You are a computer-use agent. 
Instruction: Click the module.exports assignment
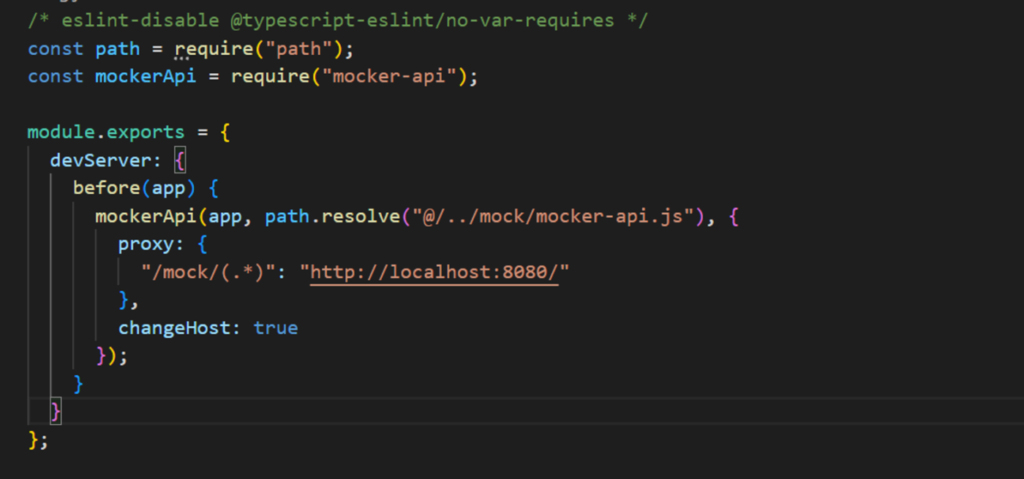pos(105,132)
